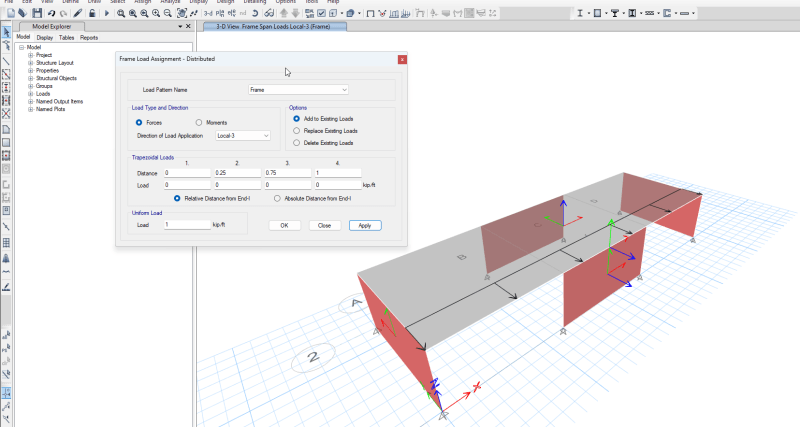800x427 pixels.
Task: Expand the Groups tree node
Action: 31,86
